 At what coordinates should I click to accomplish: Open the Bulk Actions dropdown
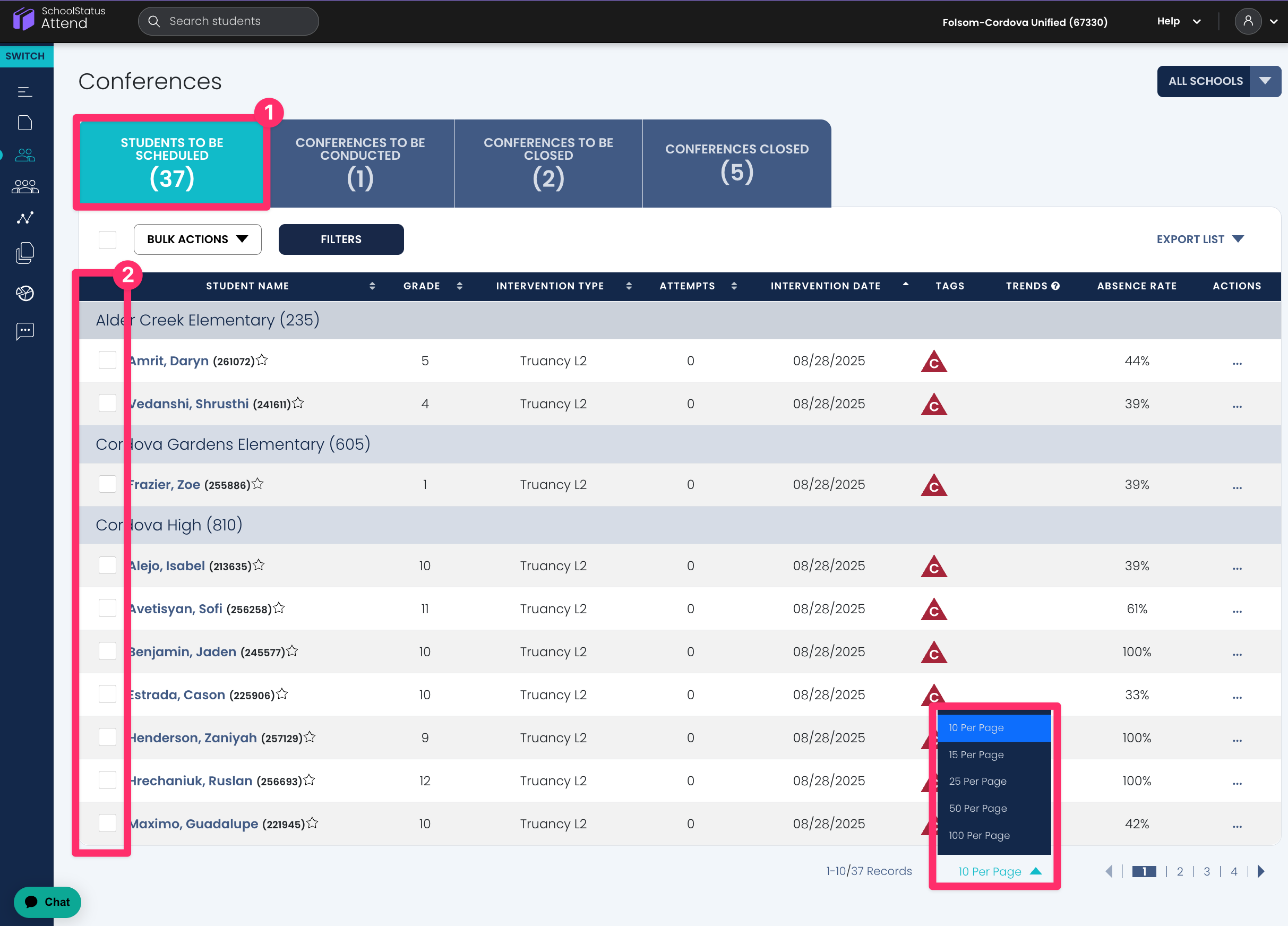pos(198,239)
